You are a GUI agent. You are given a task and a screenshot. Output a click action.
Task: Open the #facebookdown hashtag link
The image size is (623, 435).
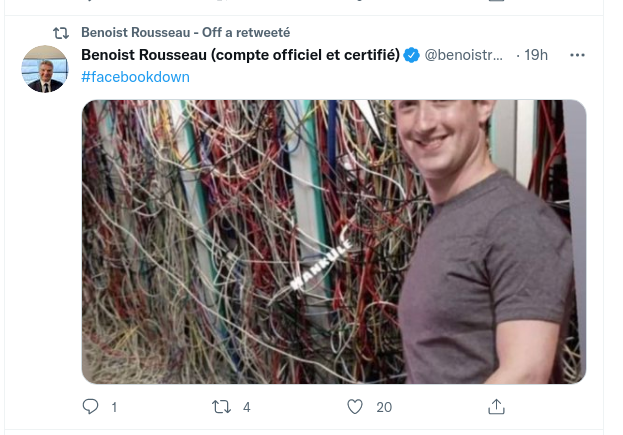tap(135, 77)
